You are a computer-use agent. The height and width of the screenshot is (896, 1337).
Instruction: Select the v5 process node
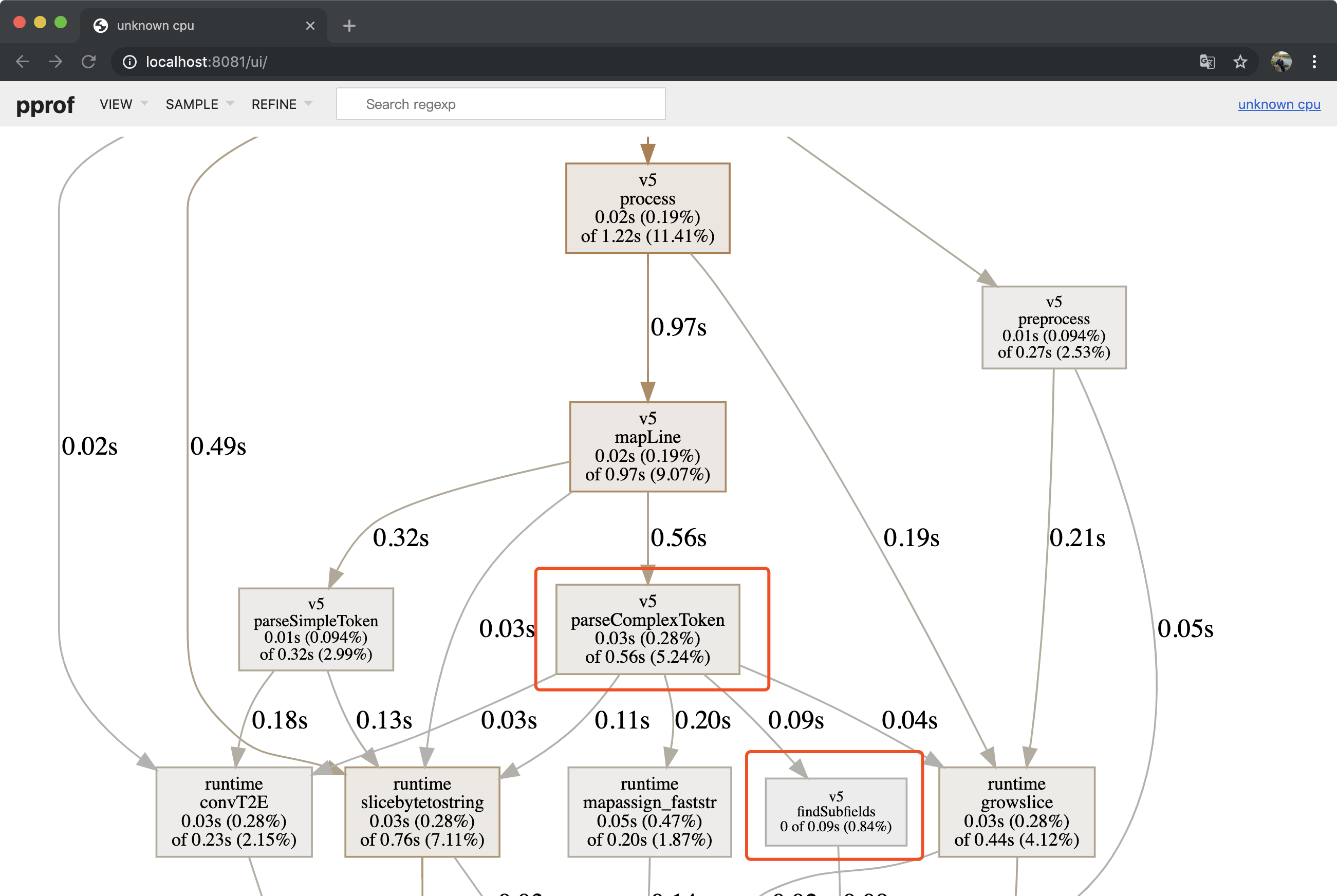point(647,208)
